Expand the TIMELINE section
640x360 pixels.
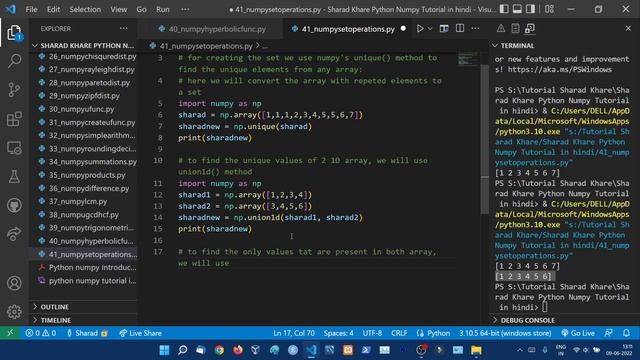[x=83, y=320]
